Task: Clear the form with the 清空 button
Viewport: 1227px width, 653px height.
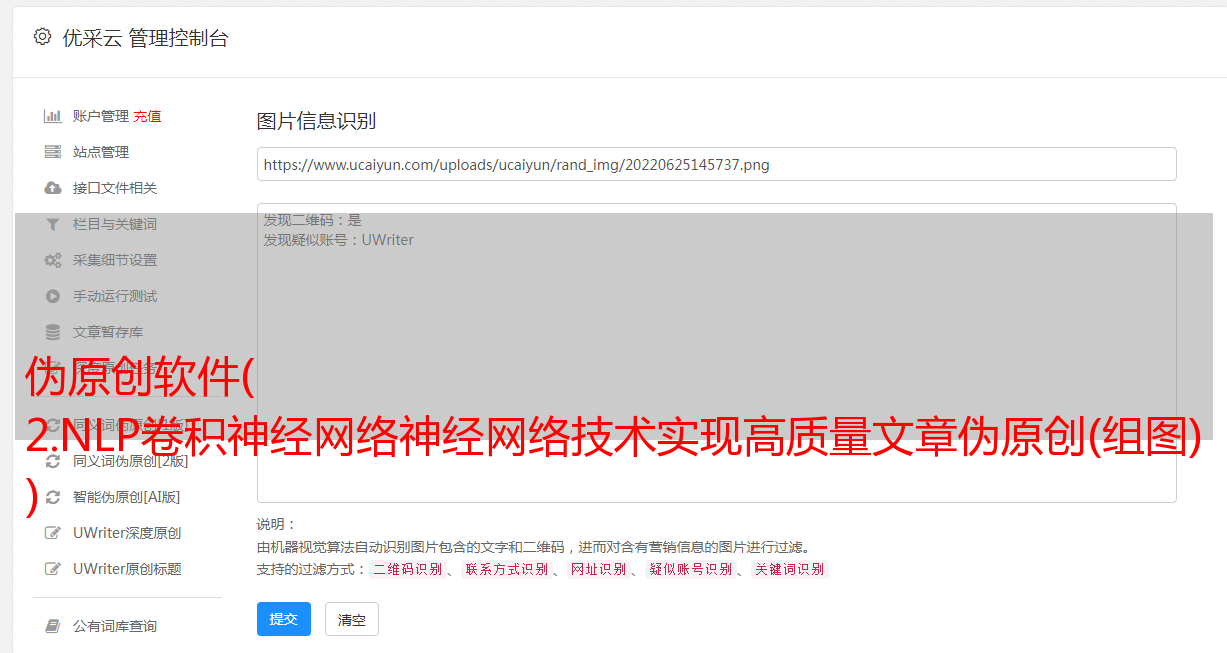Action: [352, 619]
